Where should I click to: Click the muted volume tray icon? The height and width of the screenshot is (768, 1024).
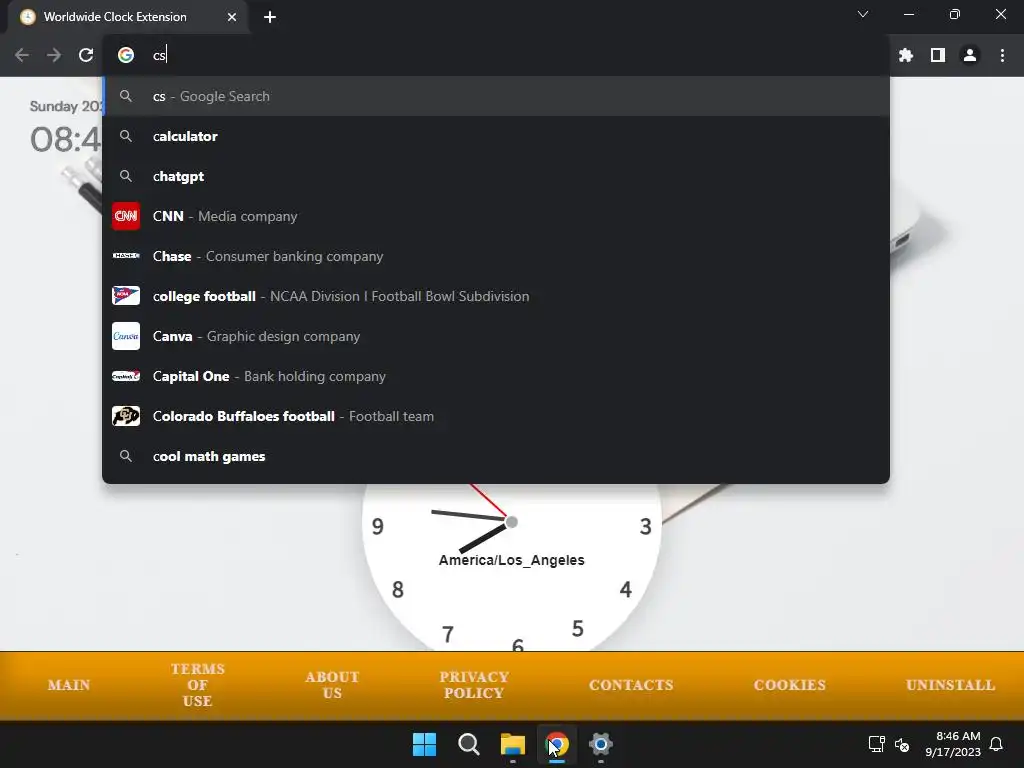tap(902, 744)
